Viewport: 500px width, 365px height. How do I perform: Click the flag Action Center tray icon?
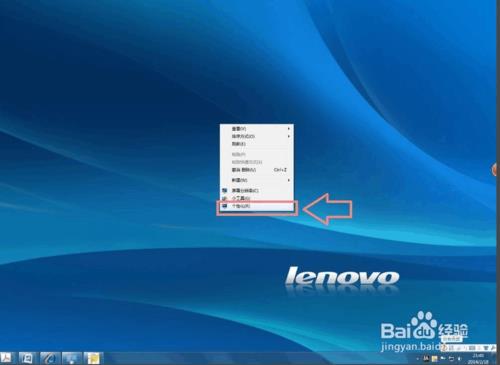[443, 359]
